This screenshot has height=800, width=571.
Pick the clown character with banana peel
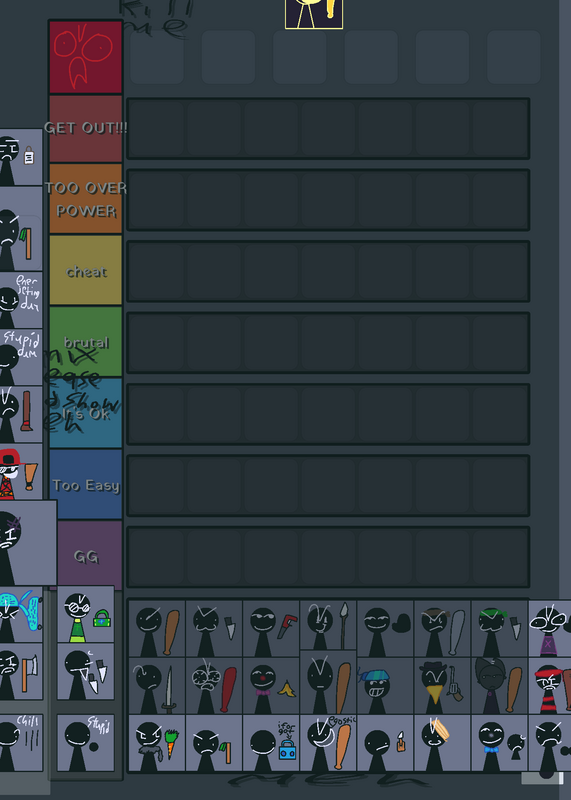pos(271,686)
